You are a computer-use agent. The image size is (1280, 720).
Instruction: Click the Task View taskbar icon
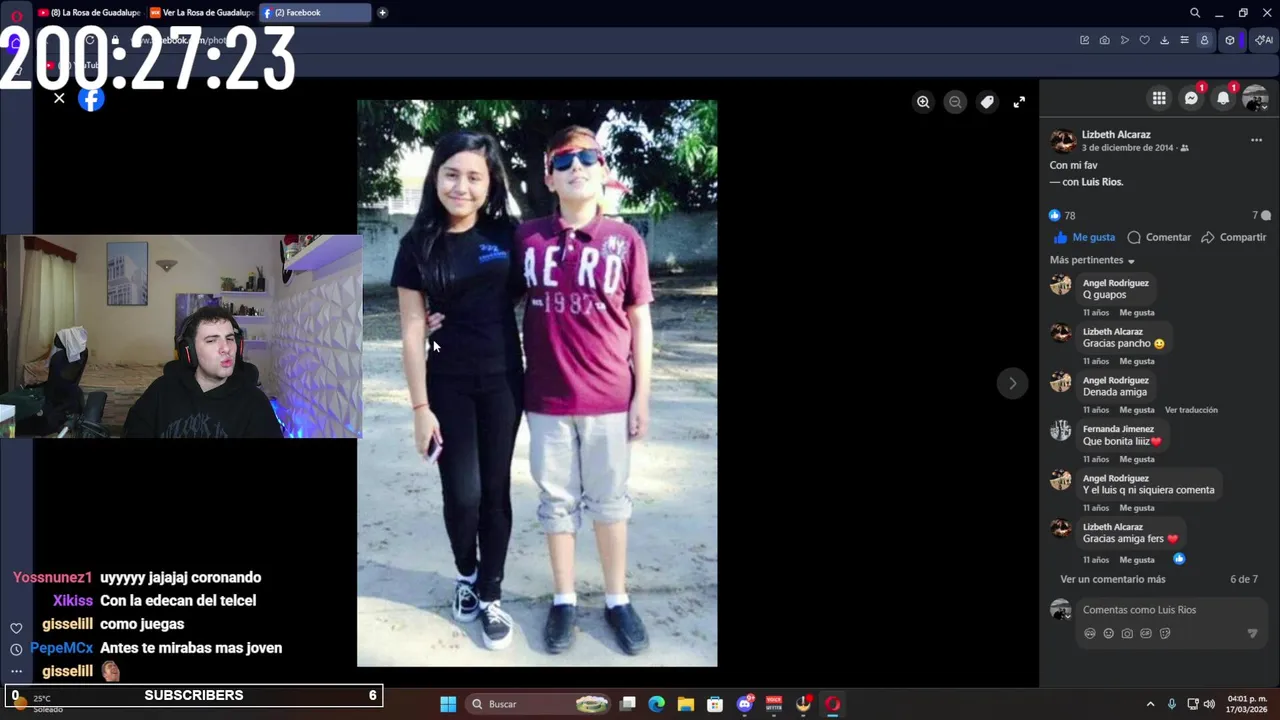click(628, 704)
